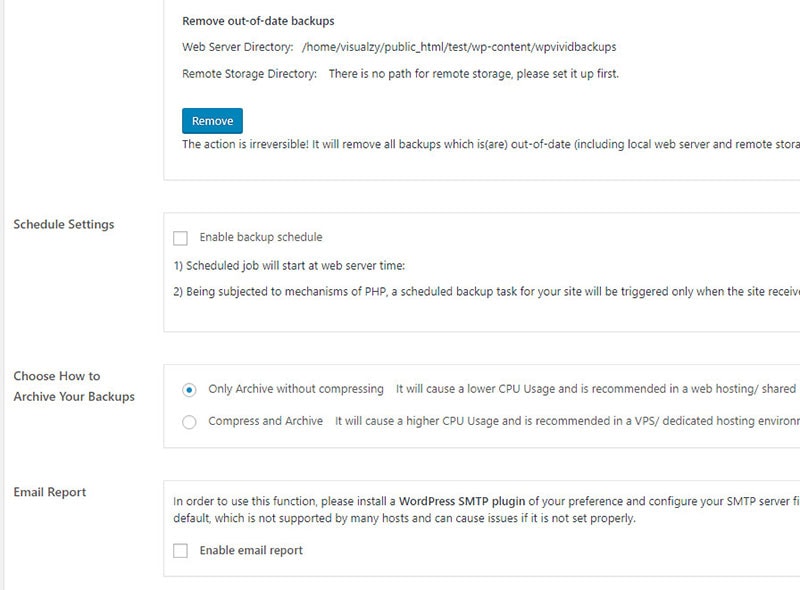
Task: Click the Choose How to Archive Your Backups heading
Action: point(73,386)
